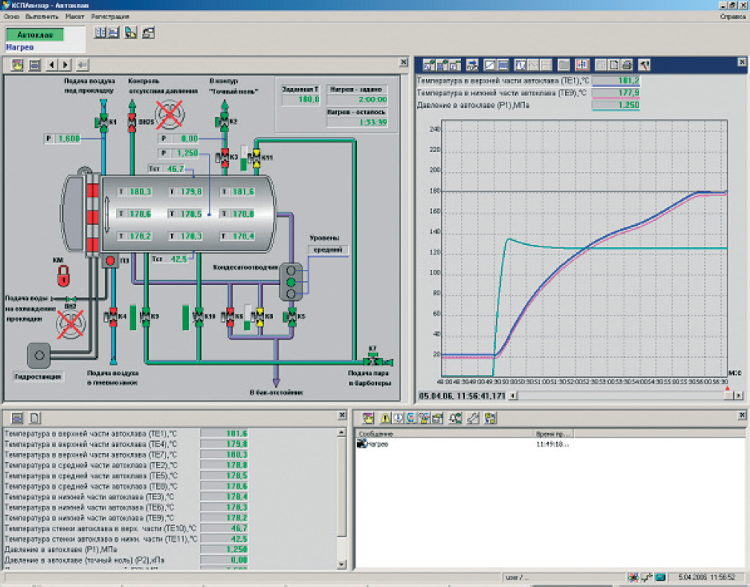Click the print icon in trend toolbar
The width and height of the screenshot is (750, 587).
click(x=627, y=65)
